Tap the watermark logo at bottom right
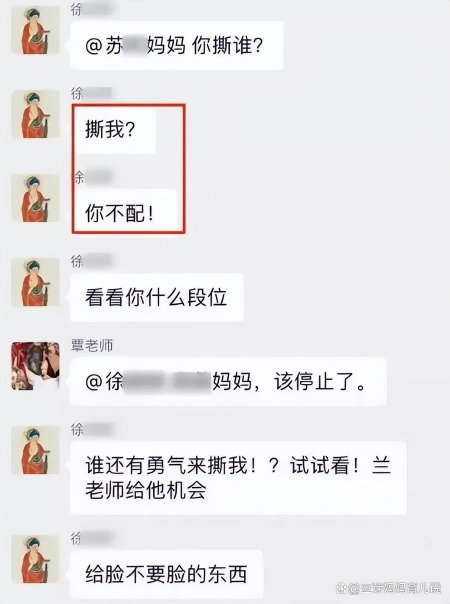 (388, 588)
